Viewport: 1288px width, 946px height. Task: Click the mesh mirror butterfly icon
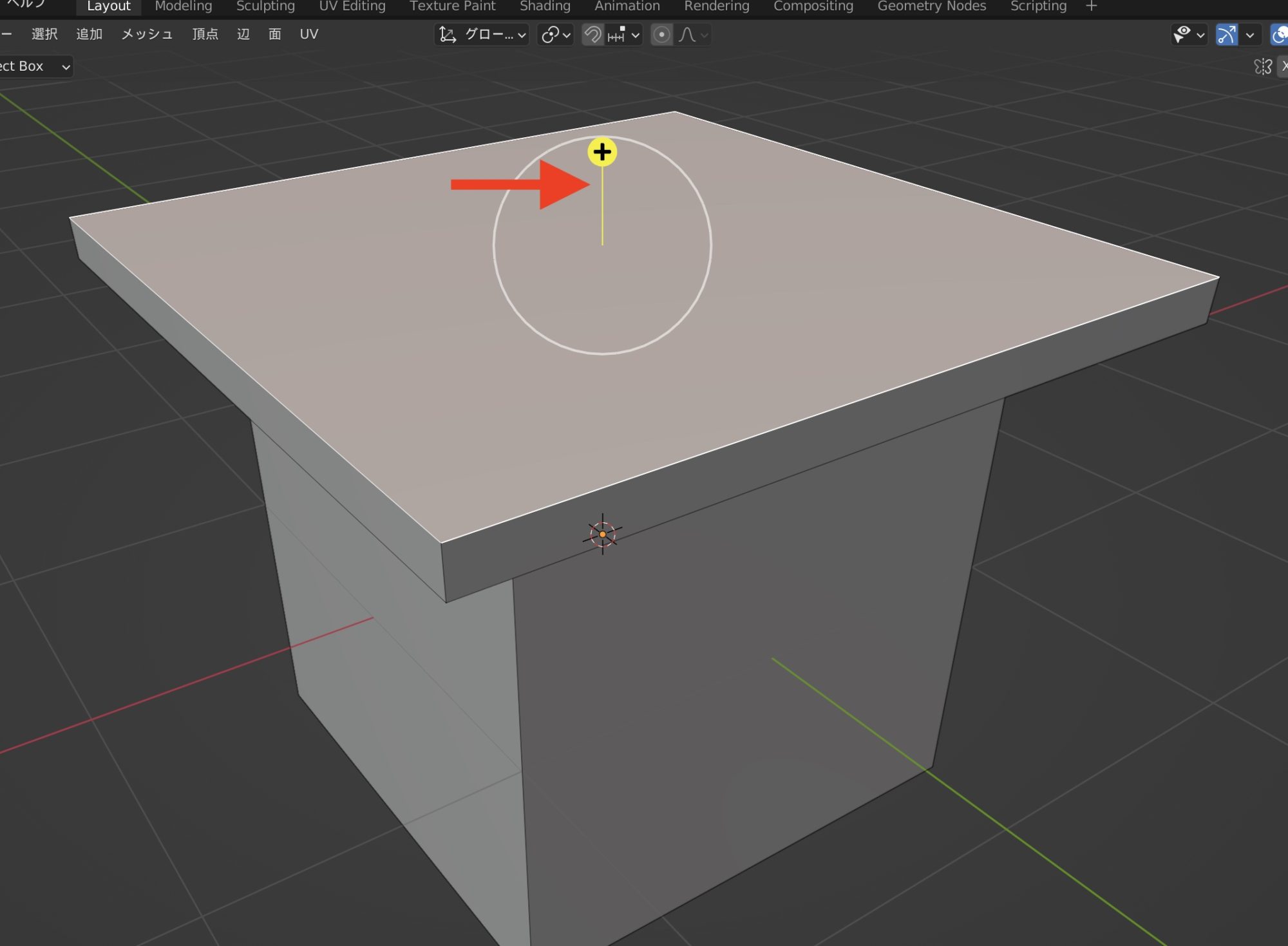tap(1262, 66)
